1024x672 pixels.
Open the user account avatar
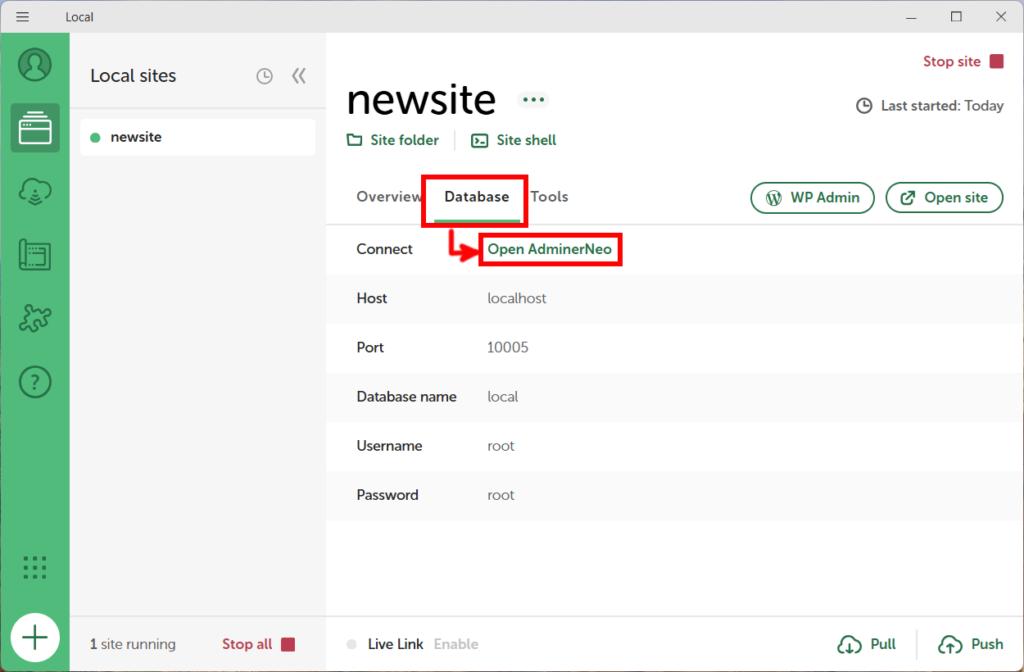(35, 65)
